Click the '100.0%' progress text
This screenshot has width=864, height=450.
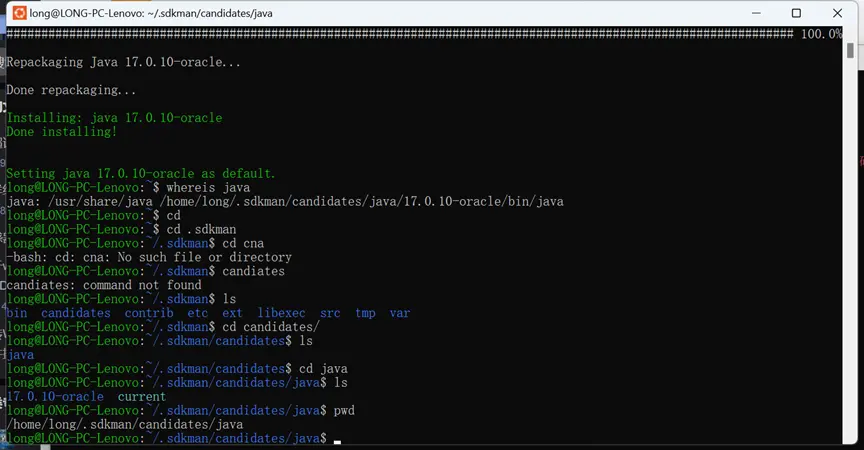point(821,34)
